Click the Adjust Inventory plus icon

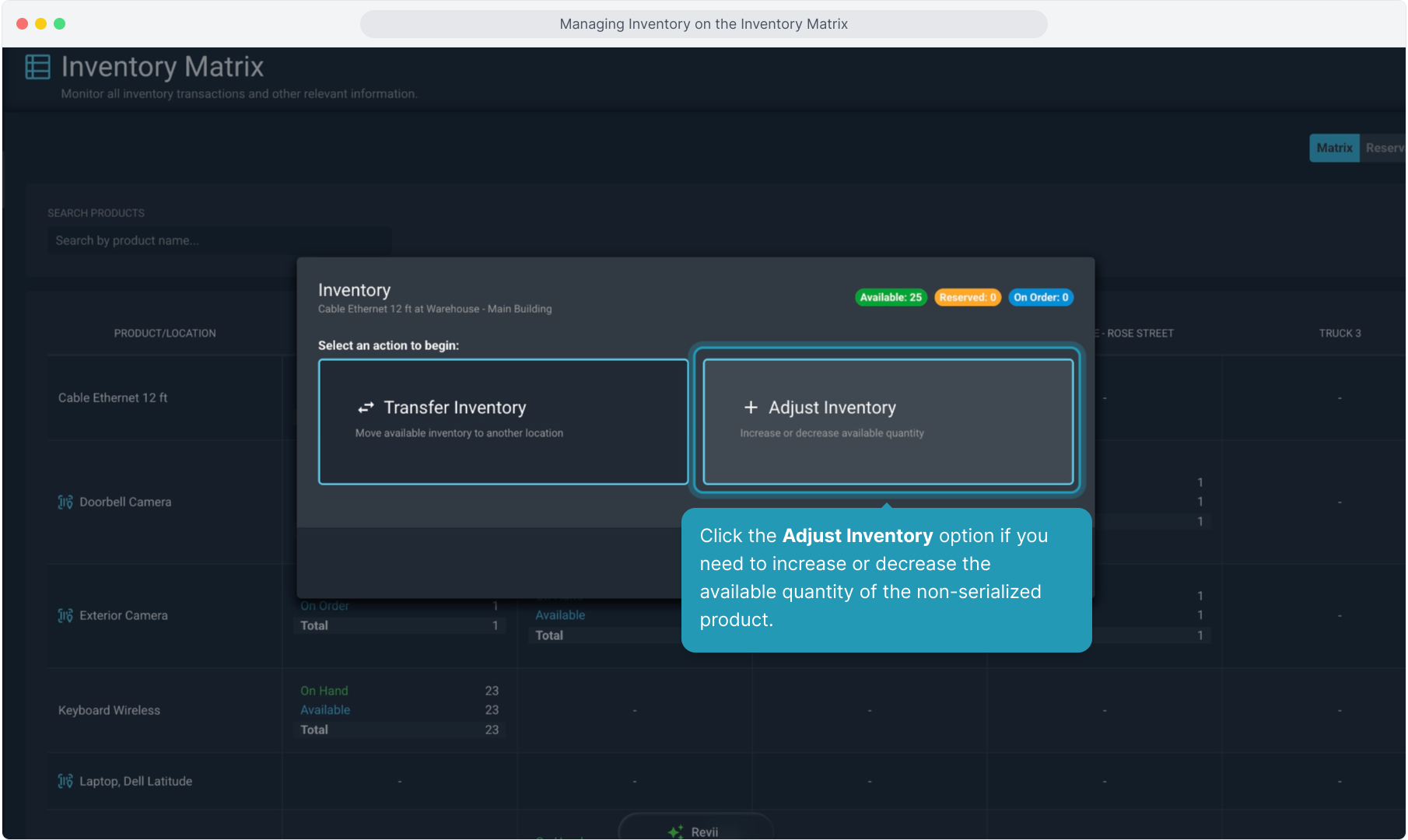pos(751,408)
